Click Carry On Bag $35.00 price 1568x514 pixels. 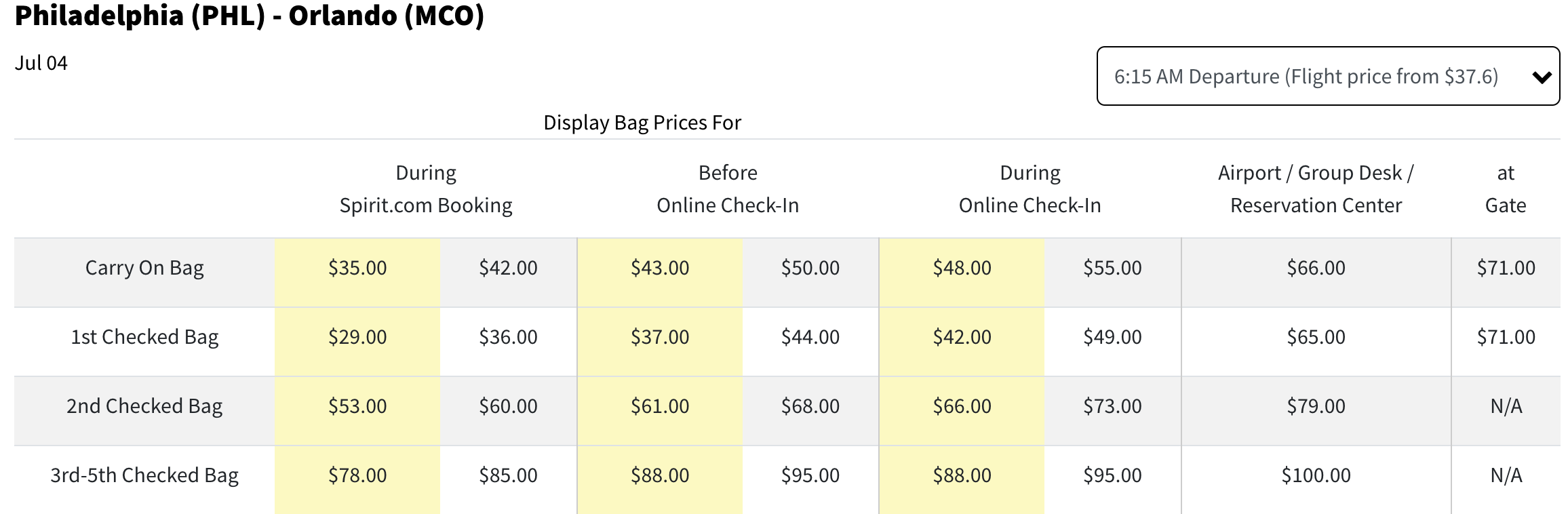click(357, 268)
